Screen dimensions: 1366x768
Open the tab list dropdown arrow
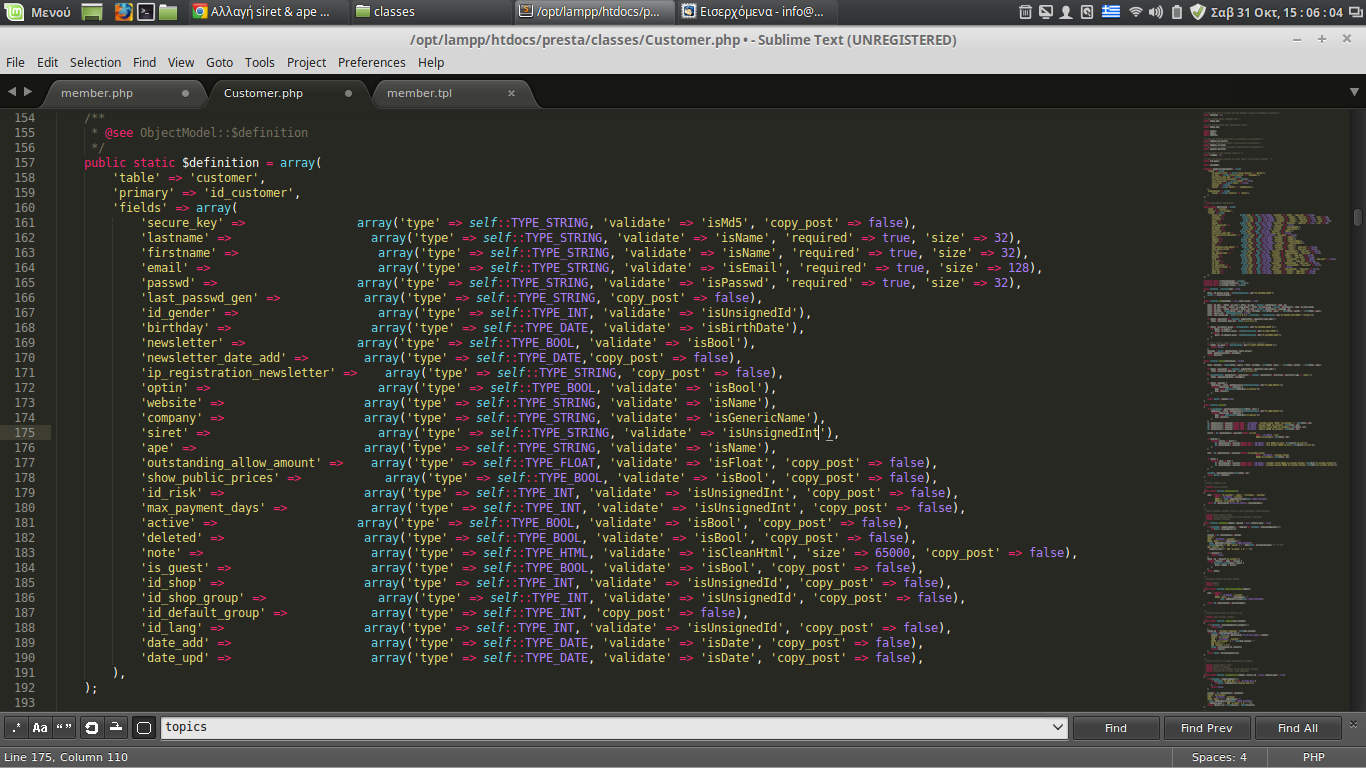click(1353, 92)
